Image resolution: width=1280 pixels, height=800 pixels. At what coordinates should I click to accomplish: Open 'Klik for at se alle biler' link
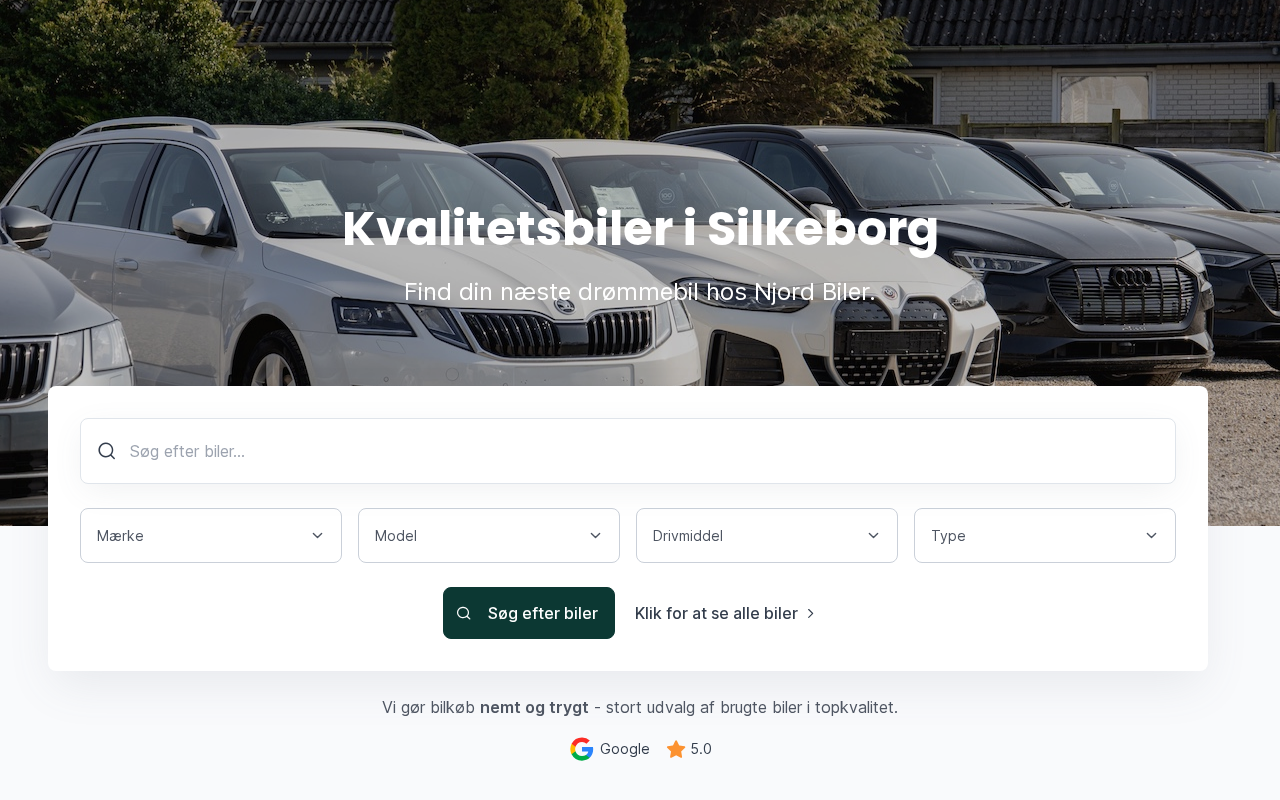[725, 613]
